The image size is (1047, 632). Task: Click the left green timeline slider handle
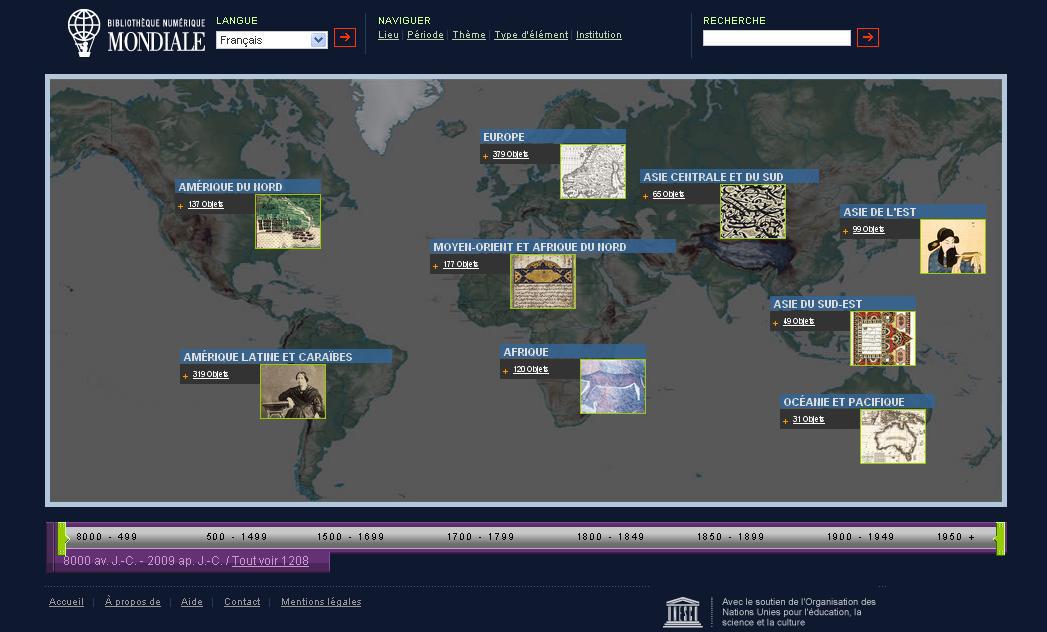point(63,538)
